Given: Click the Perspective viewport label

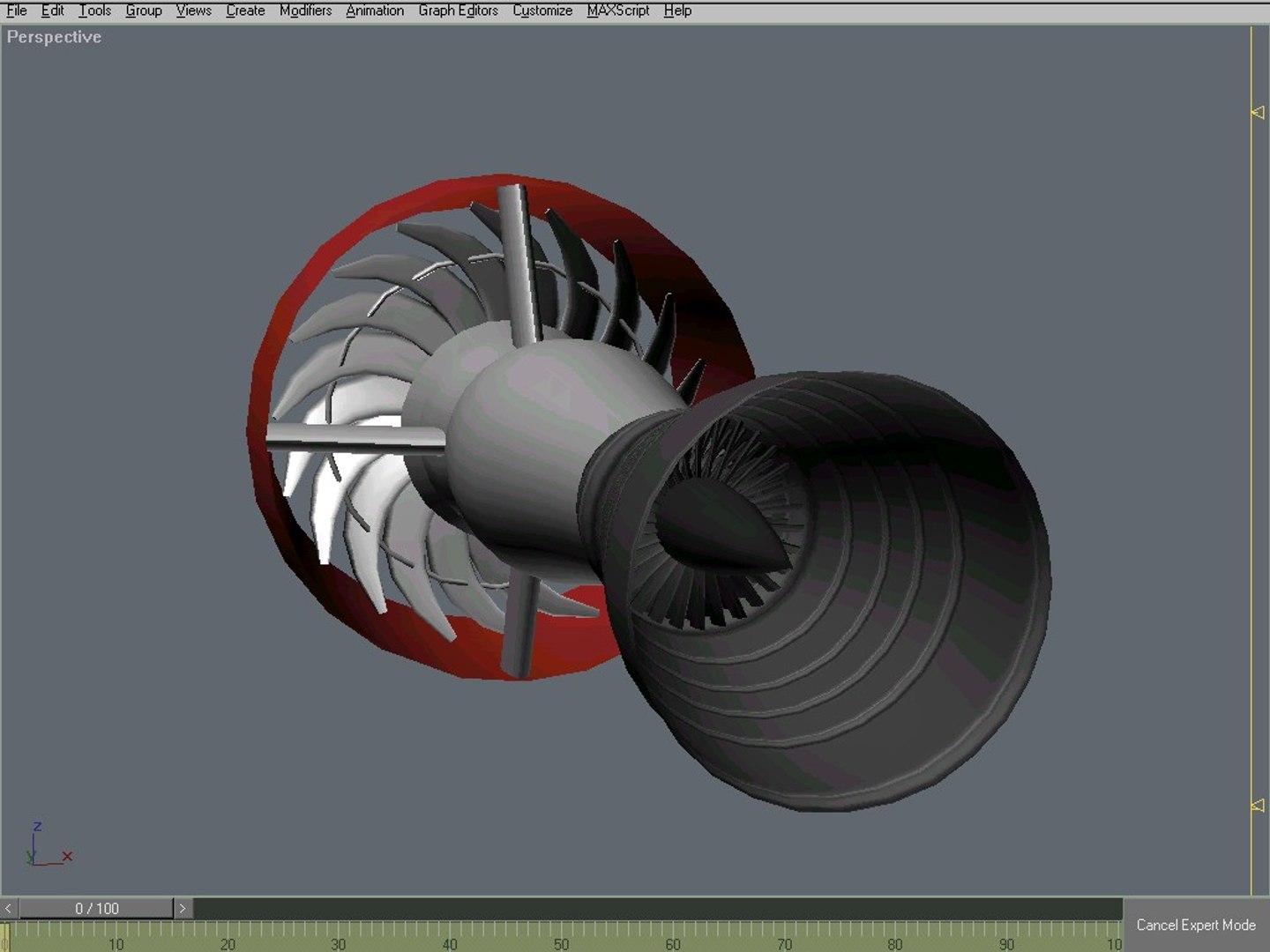Looking at the screenshot, I should (x=54, y=37).
